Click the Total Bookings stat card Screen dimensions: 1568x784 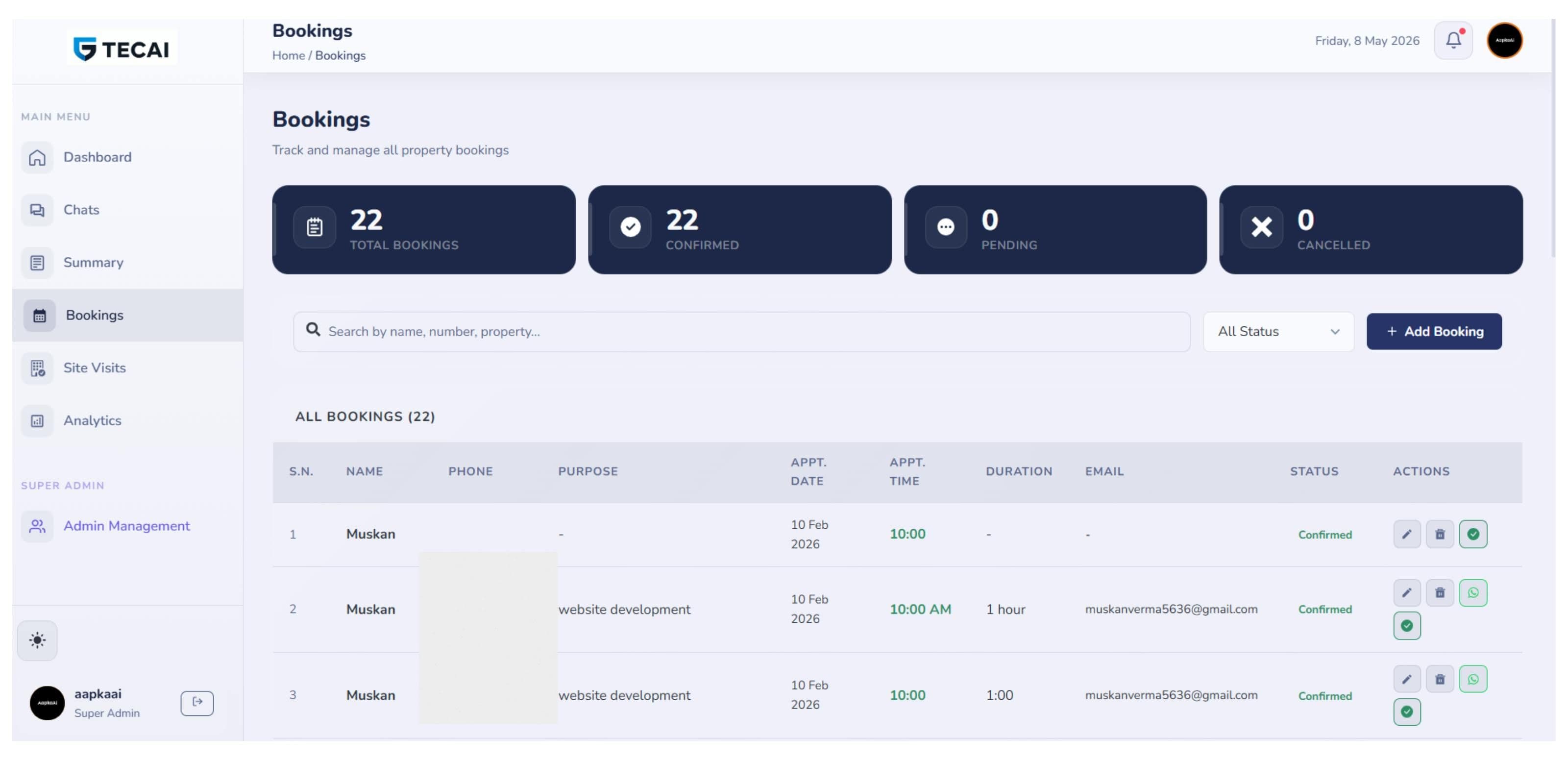pyautogui.click(x=424, y=229)
